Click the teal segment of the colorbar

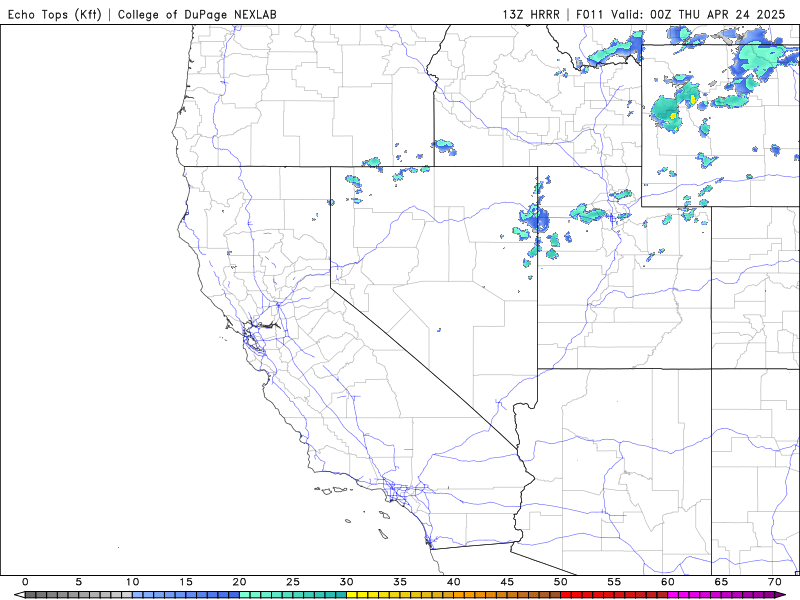tap(293, 595)
